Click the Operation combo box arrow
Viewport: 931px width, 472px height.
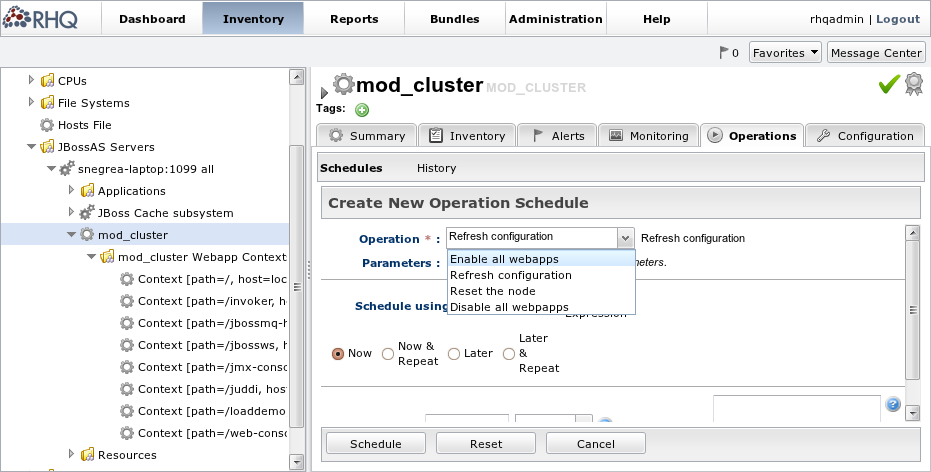point(625,238)
